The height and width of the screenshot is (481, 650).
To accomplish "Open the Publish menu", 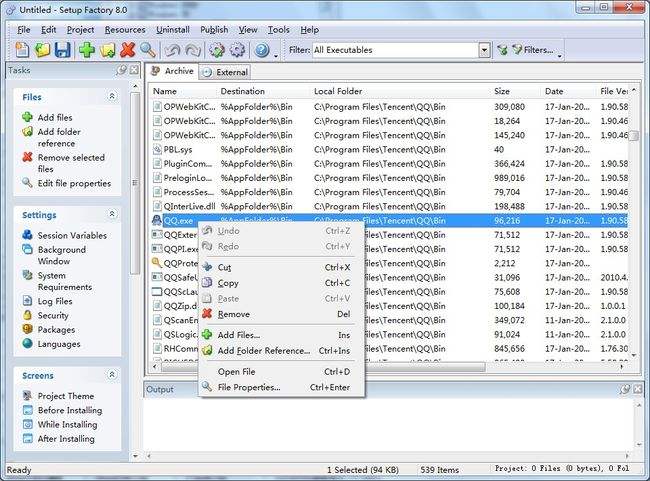I will pos(214,30).
